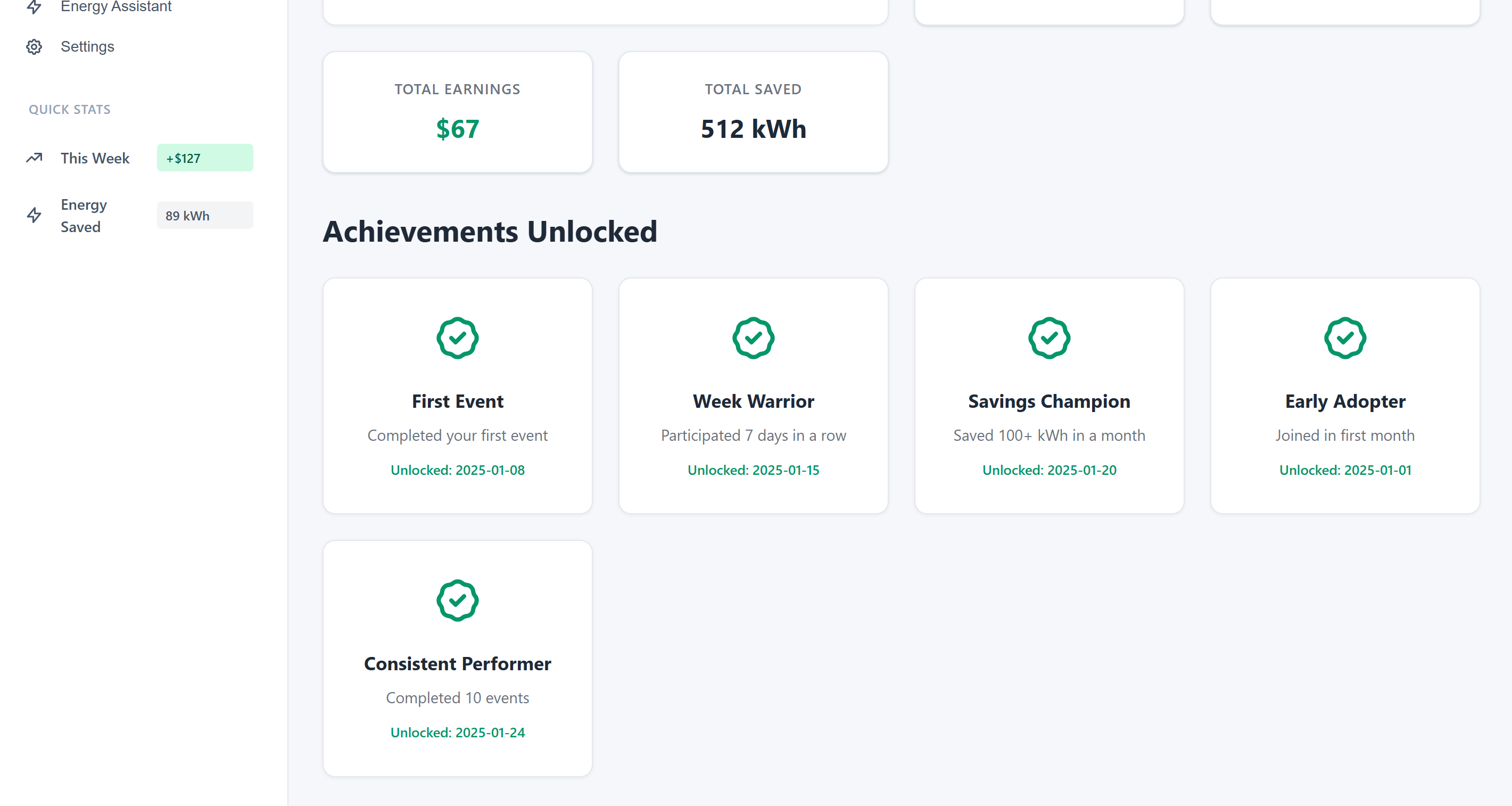The width and height of the screenshot is (1512, 806).
Task: Click the Savings Champion badge checkmark icon
Action: click(1049, 338)
